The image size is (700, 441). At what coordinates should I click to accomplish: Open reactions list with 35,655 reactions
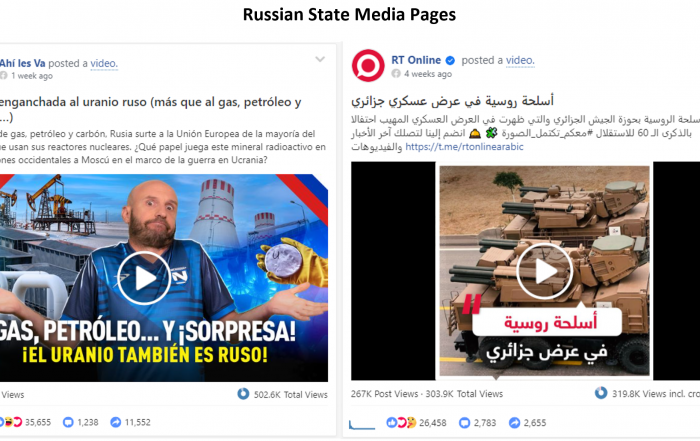click(25, 422)
